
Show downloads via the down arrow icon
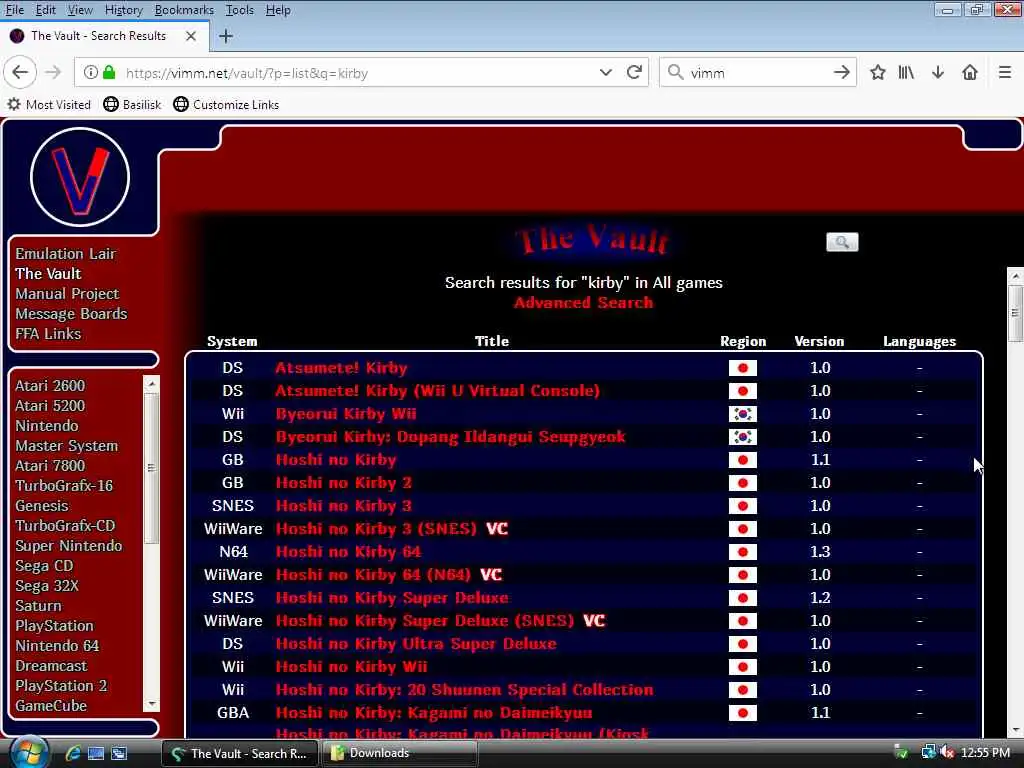(938, 72)
